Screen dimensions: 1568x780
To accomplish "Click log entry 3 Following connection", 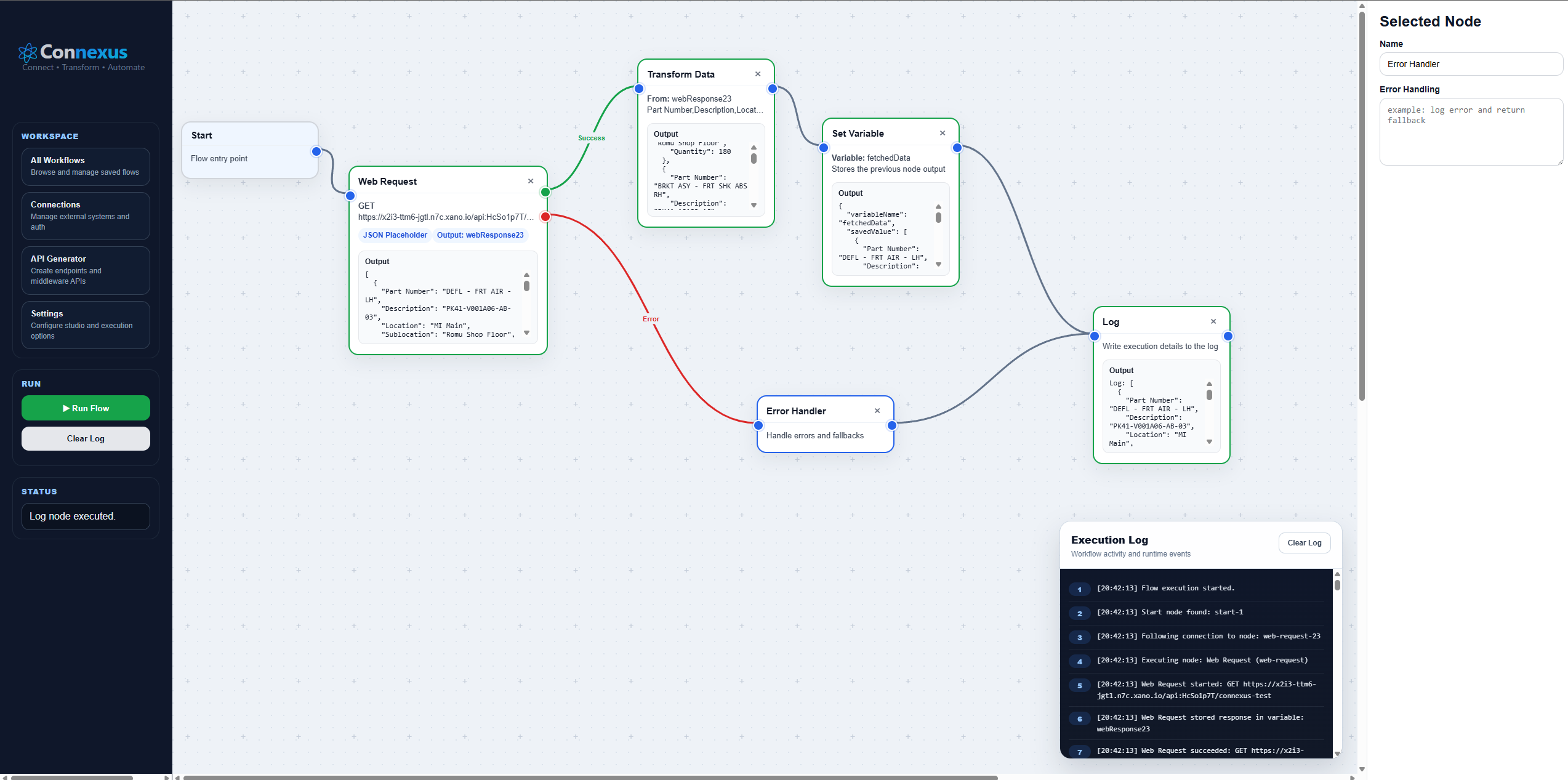I will pyautogui.click(x=1196, y=637).
